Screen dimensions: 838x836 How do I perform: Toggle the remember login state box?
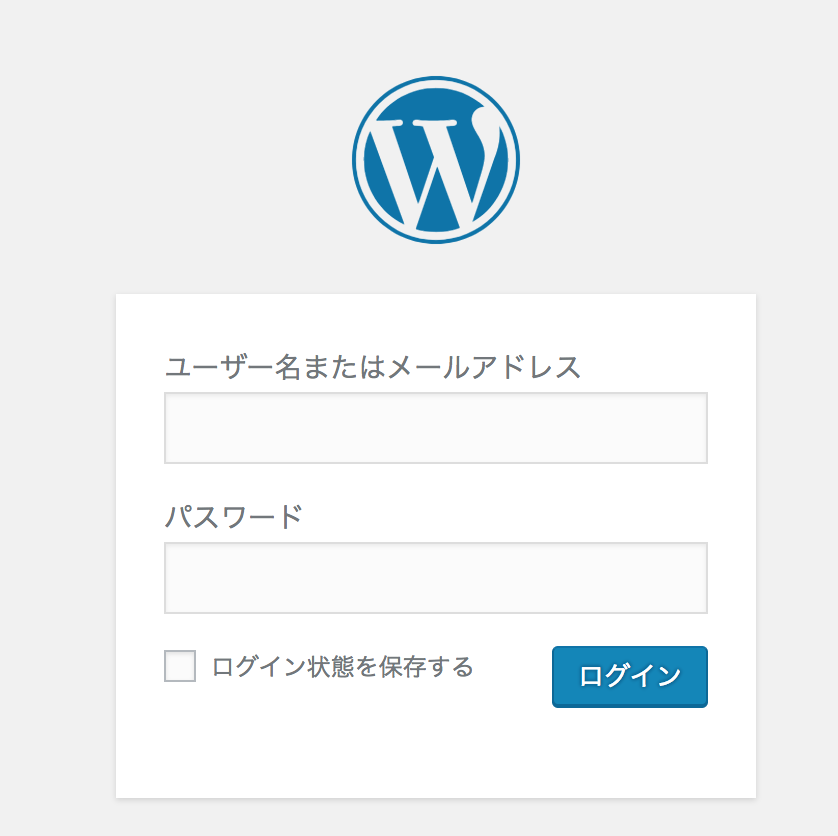[180, 666]
